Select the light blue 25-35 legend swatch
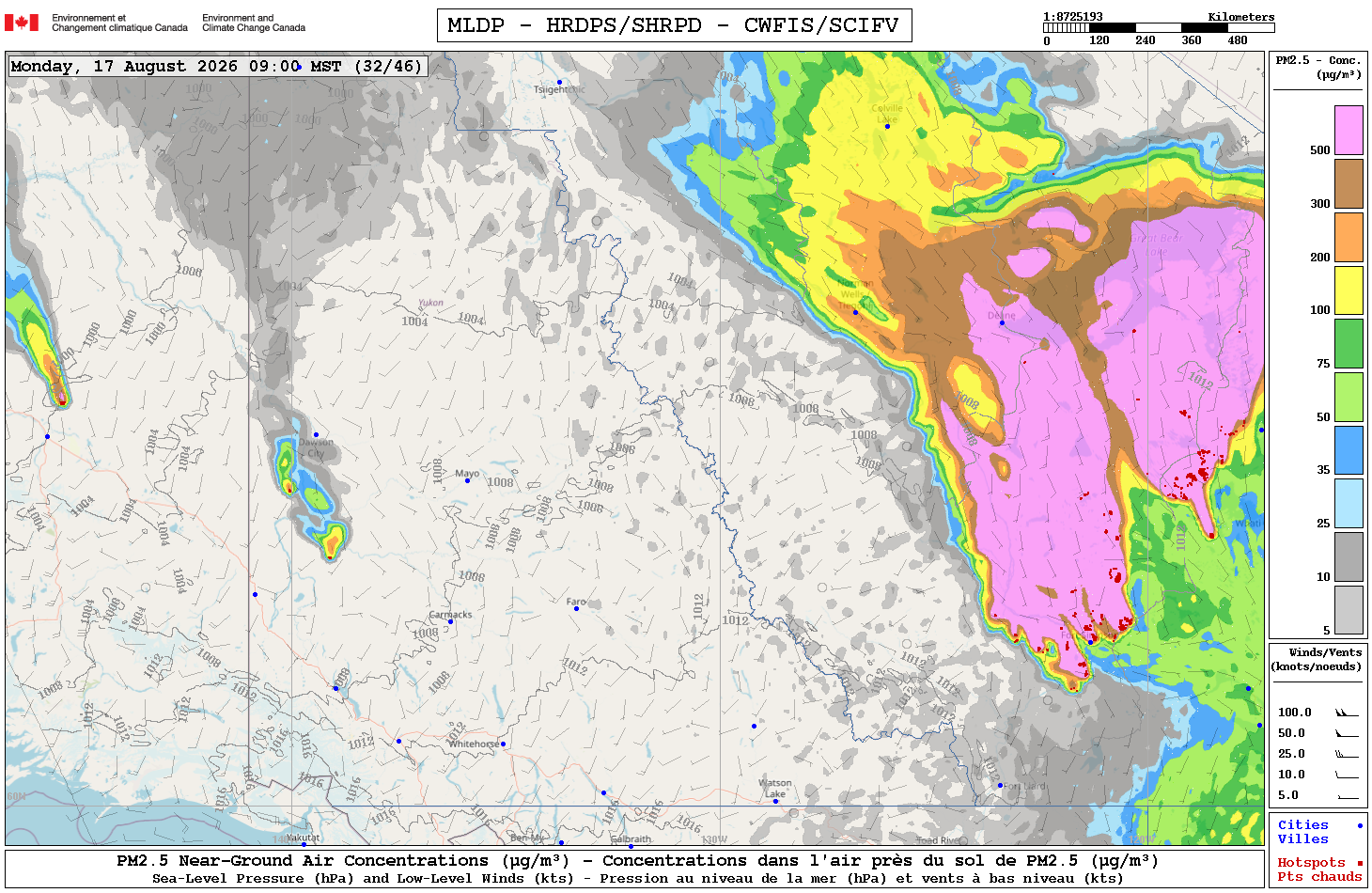This screenshot has width=1372, height=893. click(x=1349, y=503)
